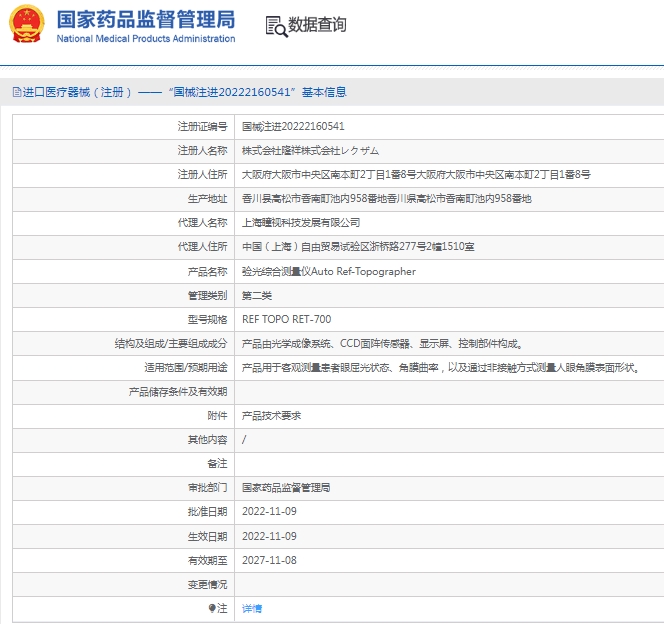664x624 pixels.
Task: Click approval department 国家药品监督管理局 value
Action: pyautogui.click(x=286, y=488)
